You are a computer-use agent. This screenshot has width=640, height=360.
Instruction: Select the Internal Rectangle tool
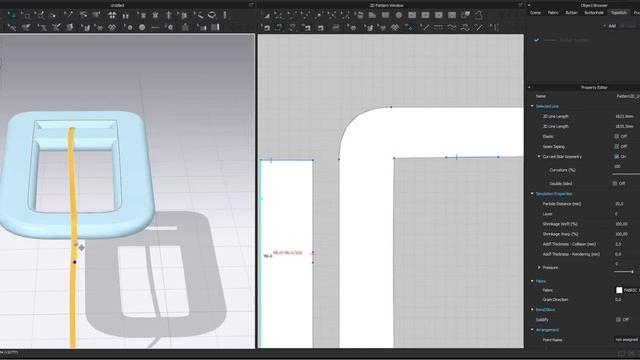point(425,15)
